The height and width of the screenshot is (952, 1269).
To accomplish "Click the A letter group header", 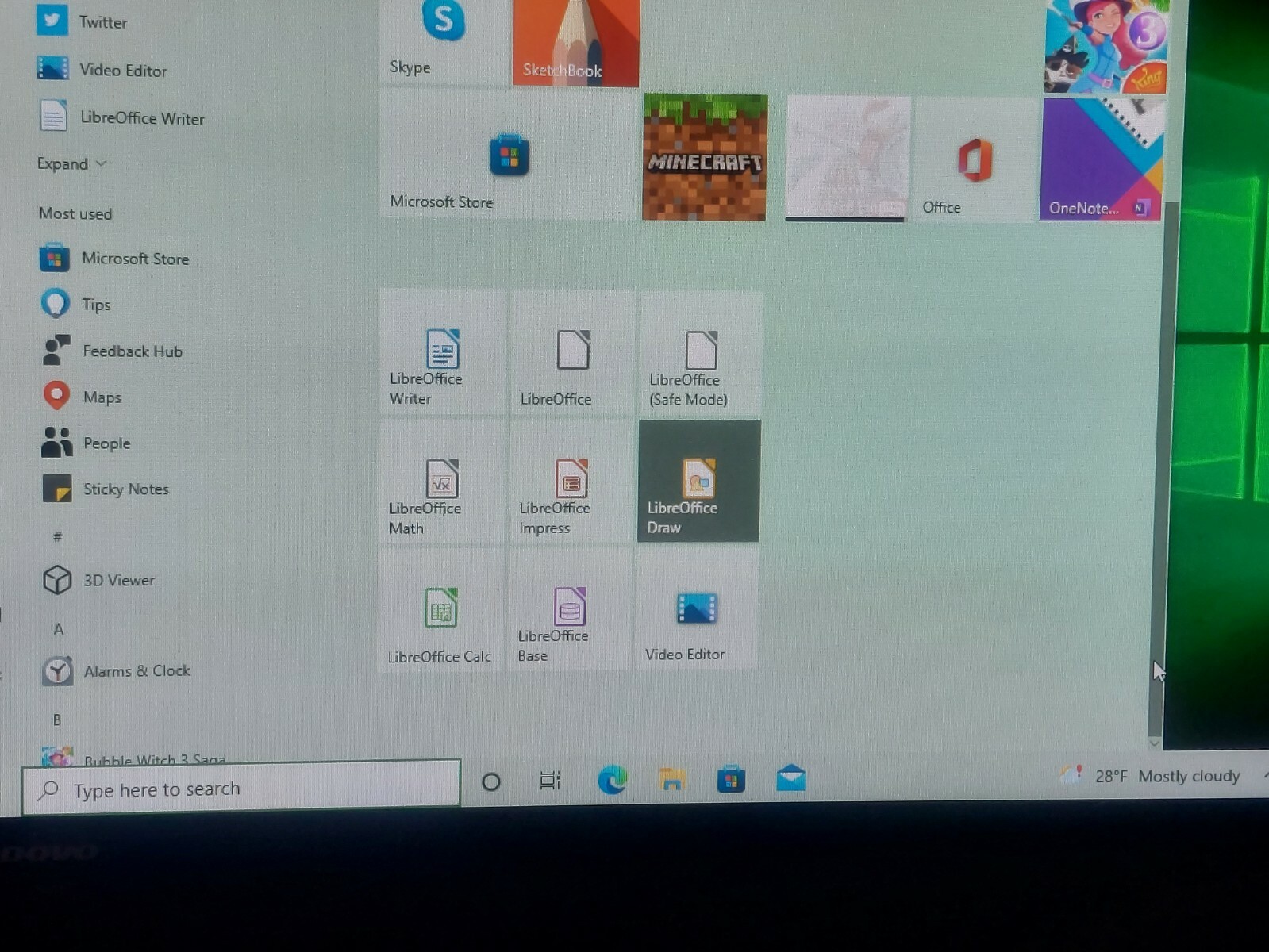I will click(58, 629).
